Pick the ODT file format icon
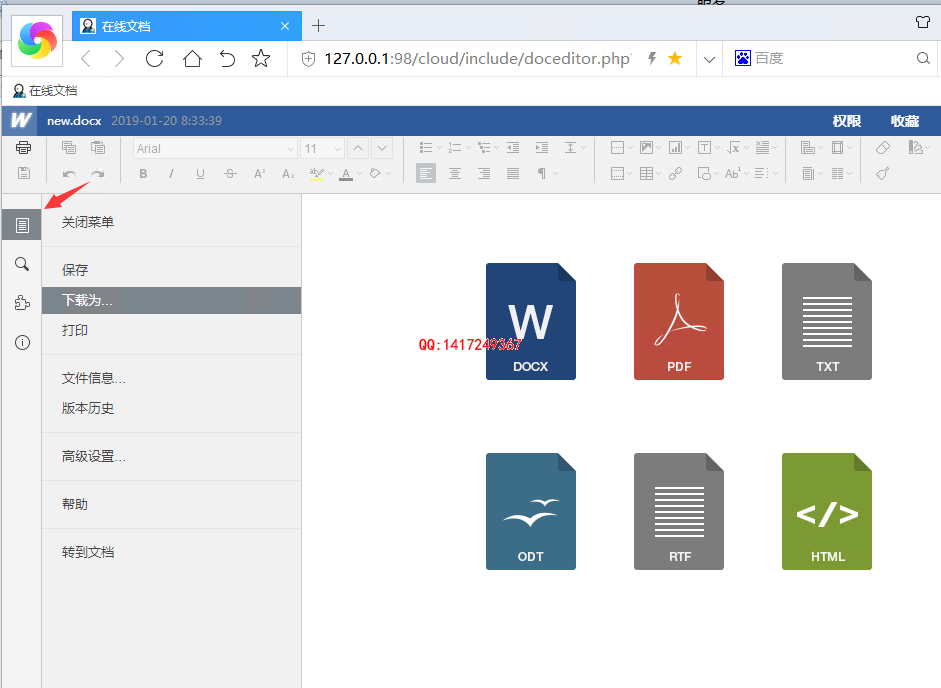Screen dimensions: 941x688 530,511
